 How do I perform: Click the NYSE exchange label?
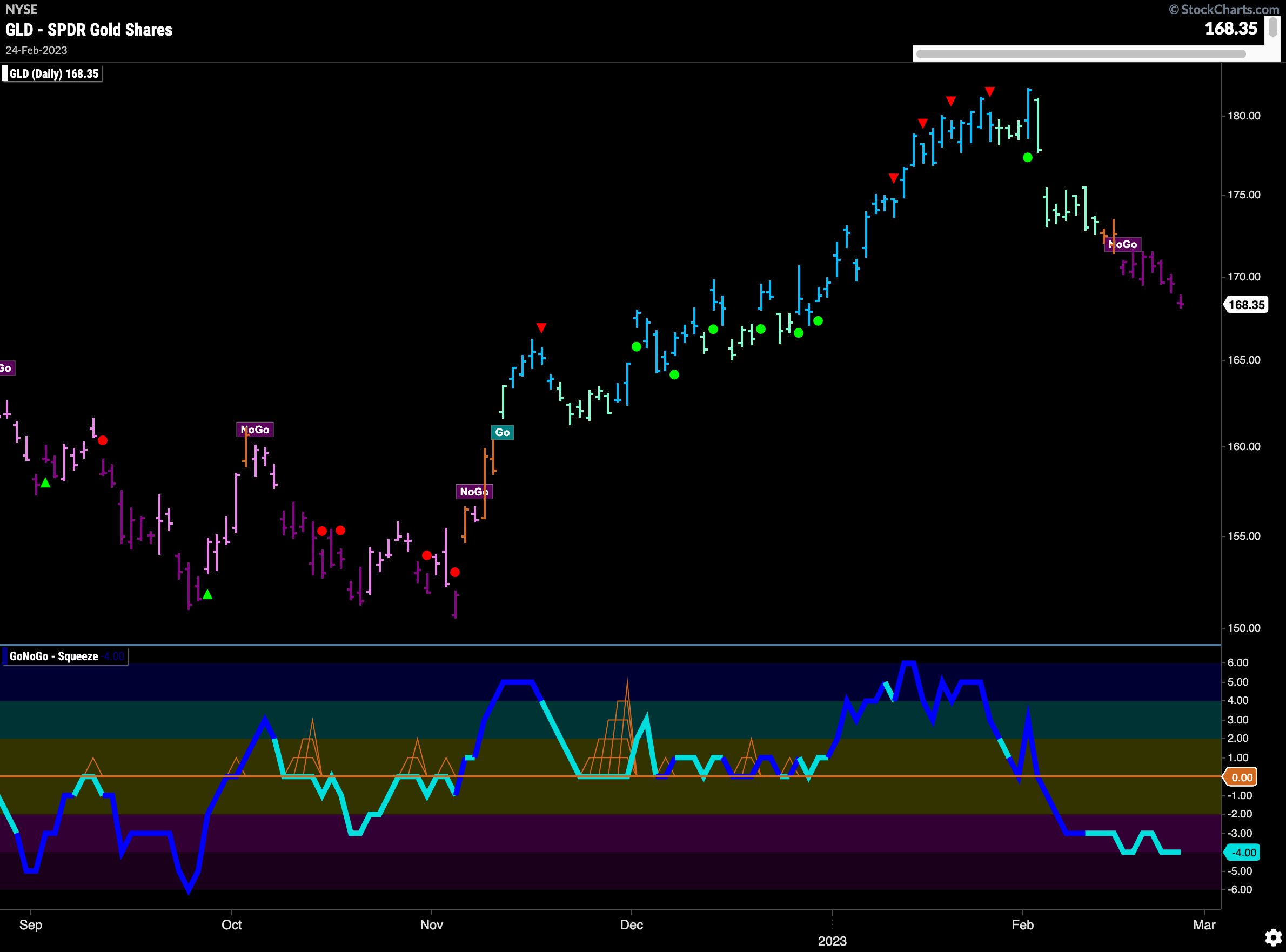tap(21, 9)
